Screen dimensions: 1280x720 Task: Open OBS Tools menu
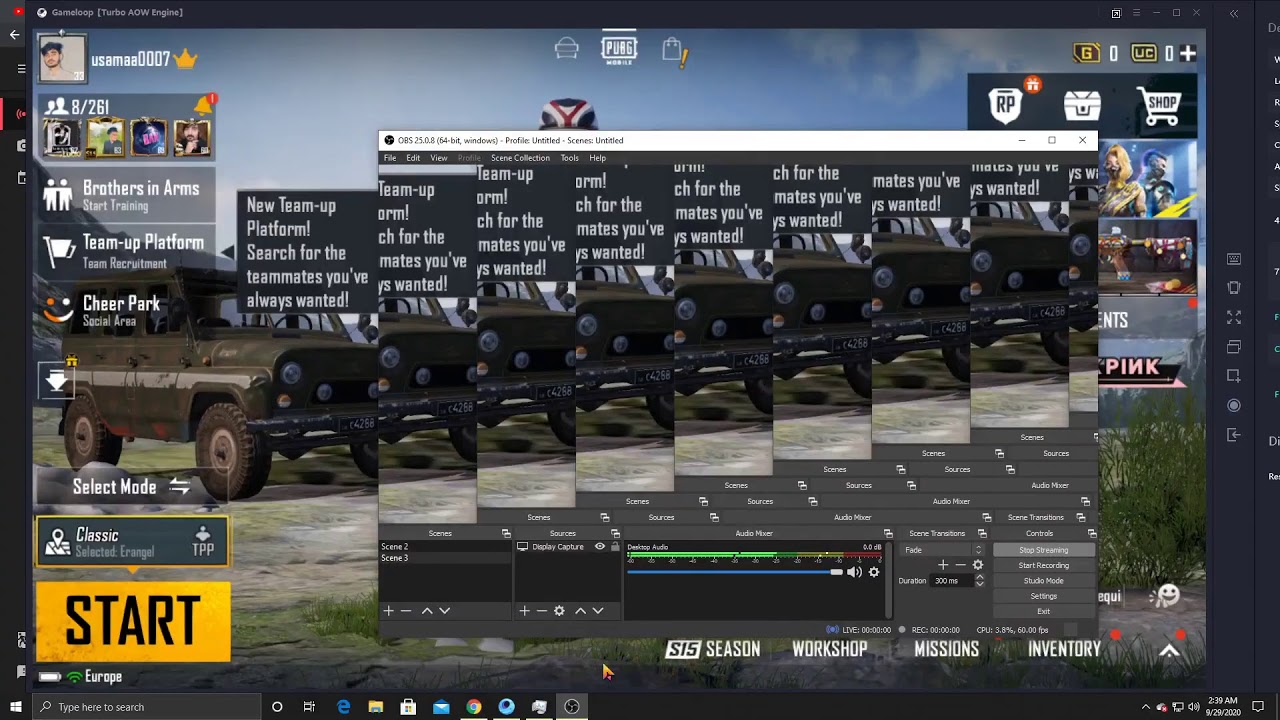tap(569, 158)
